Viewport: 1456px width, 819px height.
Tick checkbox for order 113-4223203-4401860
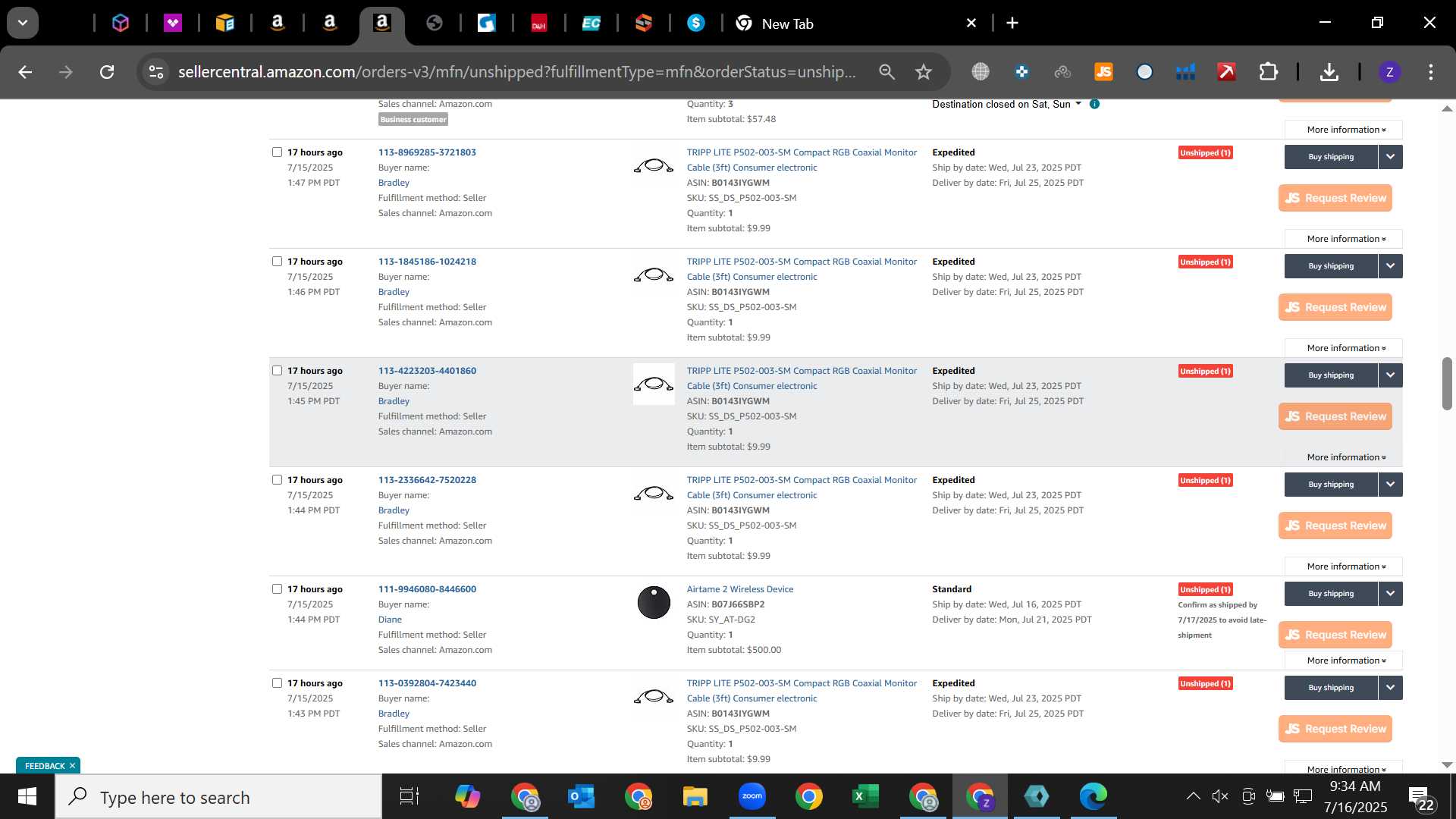click(277, 371)
